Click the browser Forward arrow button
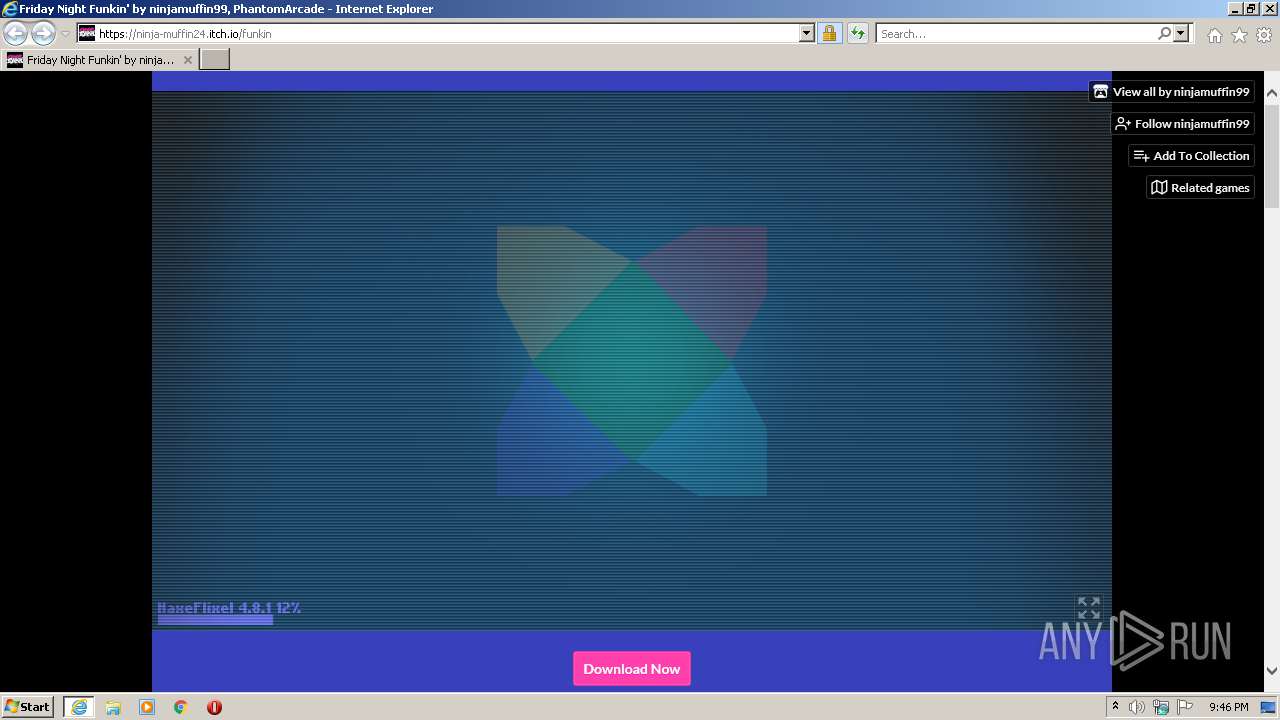This screenshot has height=720, width=1280. [x=43, y=33]
